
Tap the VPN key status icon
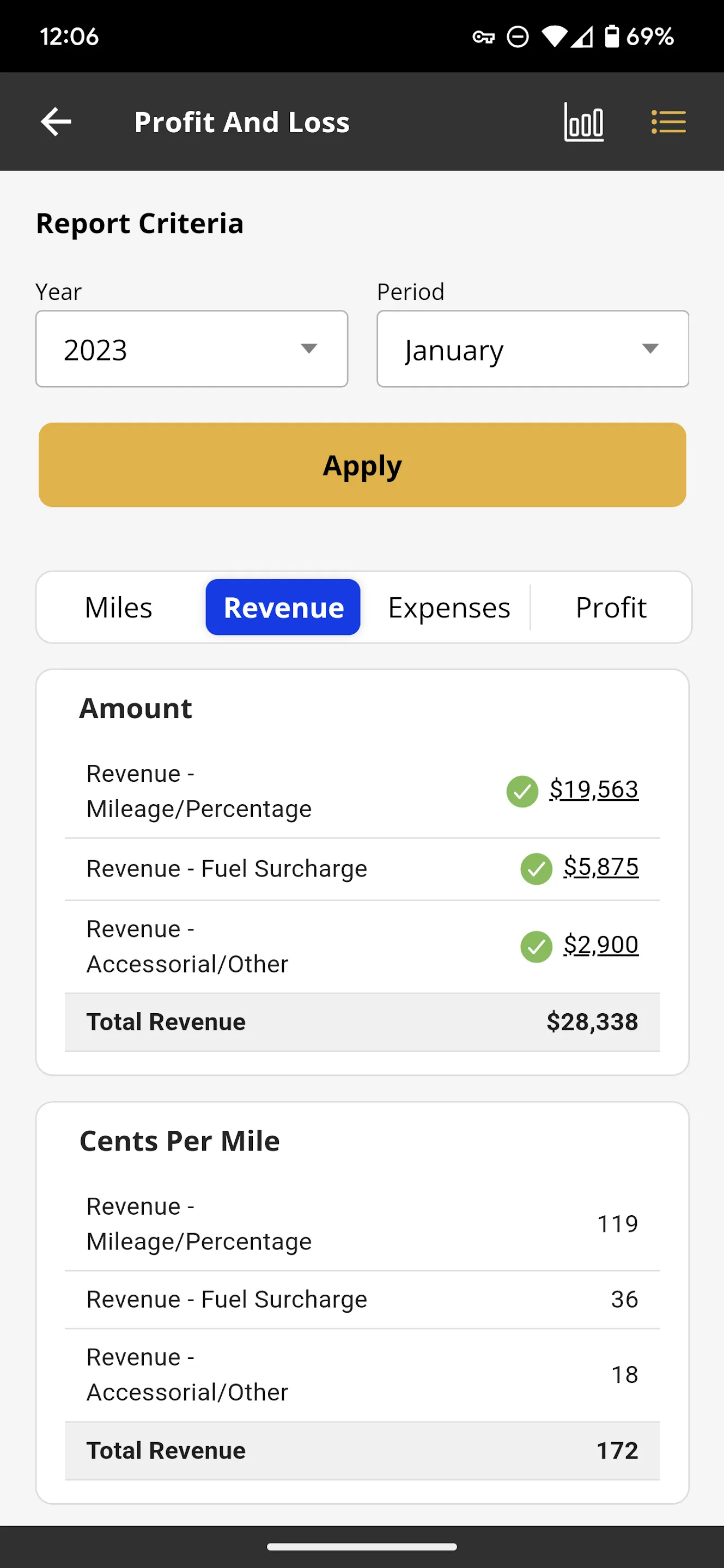(483, 37)
